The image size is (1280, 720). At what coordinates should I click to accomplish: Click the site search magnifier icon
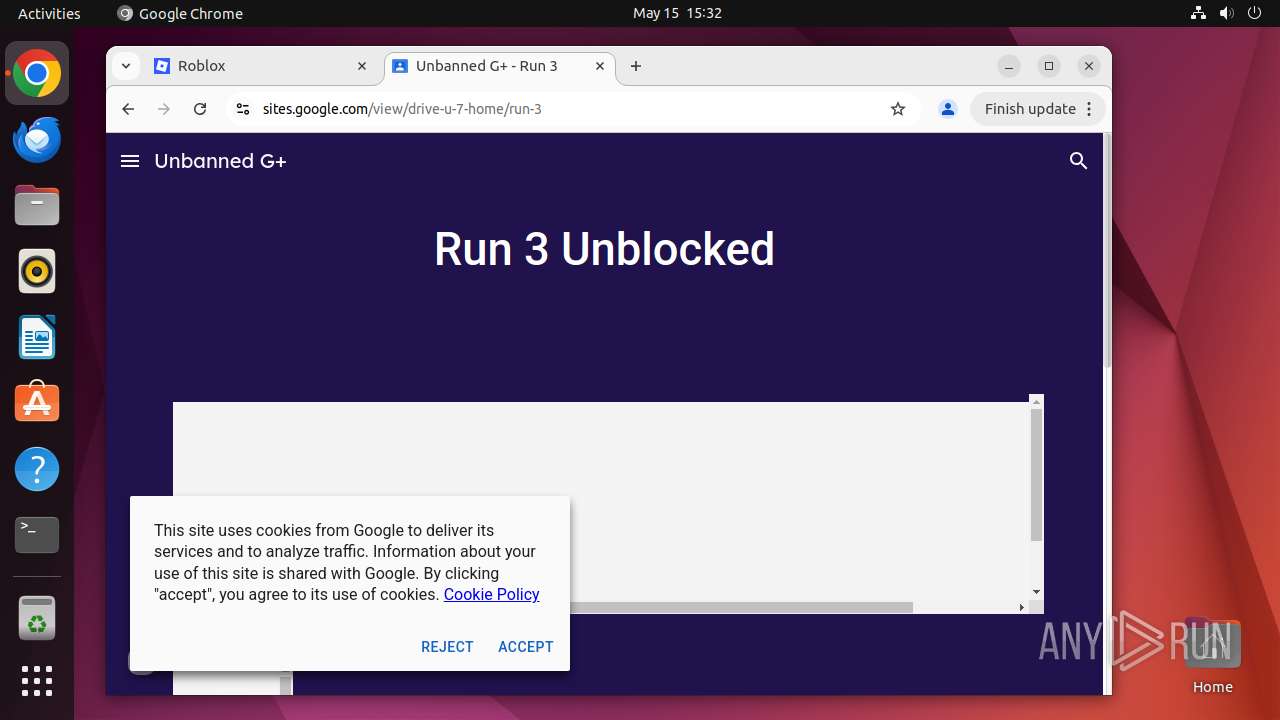[x=1078, y=161]
